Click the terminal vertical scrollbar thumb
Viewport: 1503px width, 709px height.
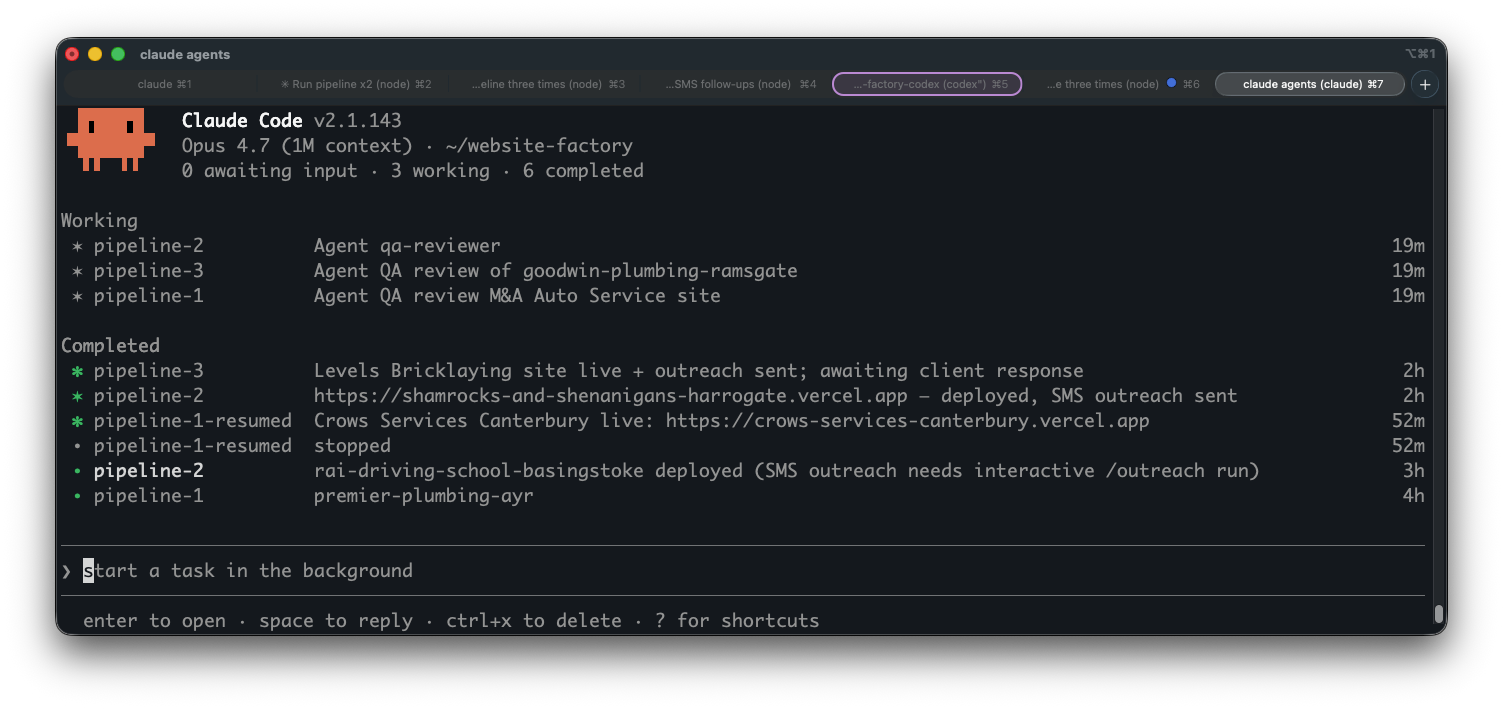tap(1439, 614)
